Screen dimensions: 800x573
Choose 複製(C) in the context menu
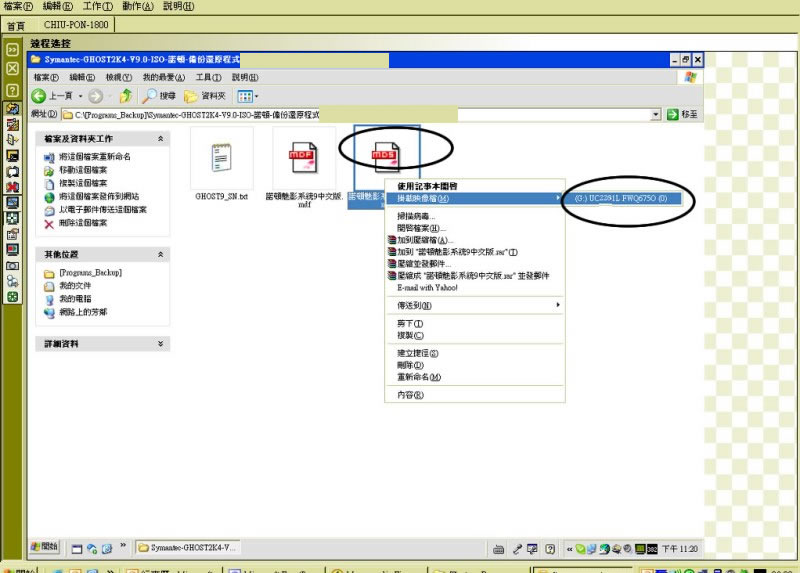(x=474, y=335)
